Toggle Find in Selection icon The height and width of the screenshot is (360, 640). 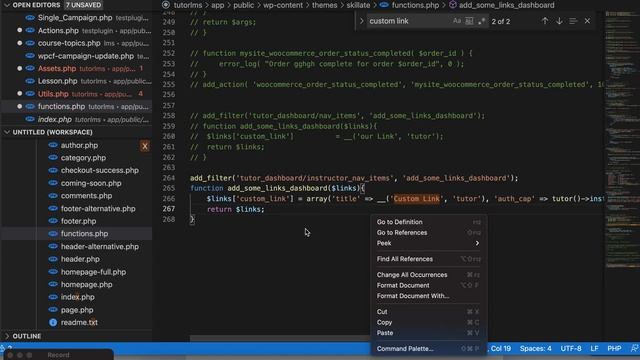[573, 21]
